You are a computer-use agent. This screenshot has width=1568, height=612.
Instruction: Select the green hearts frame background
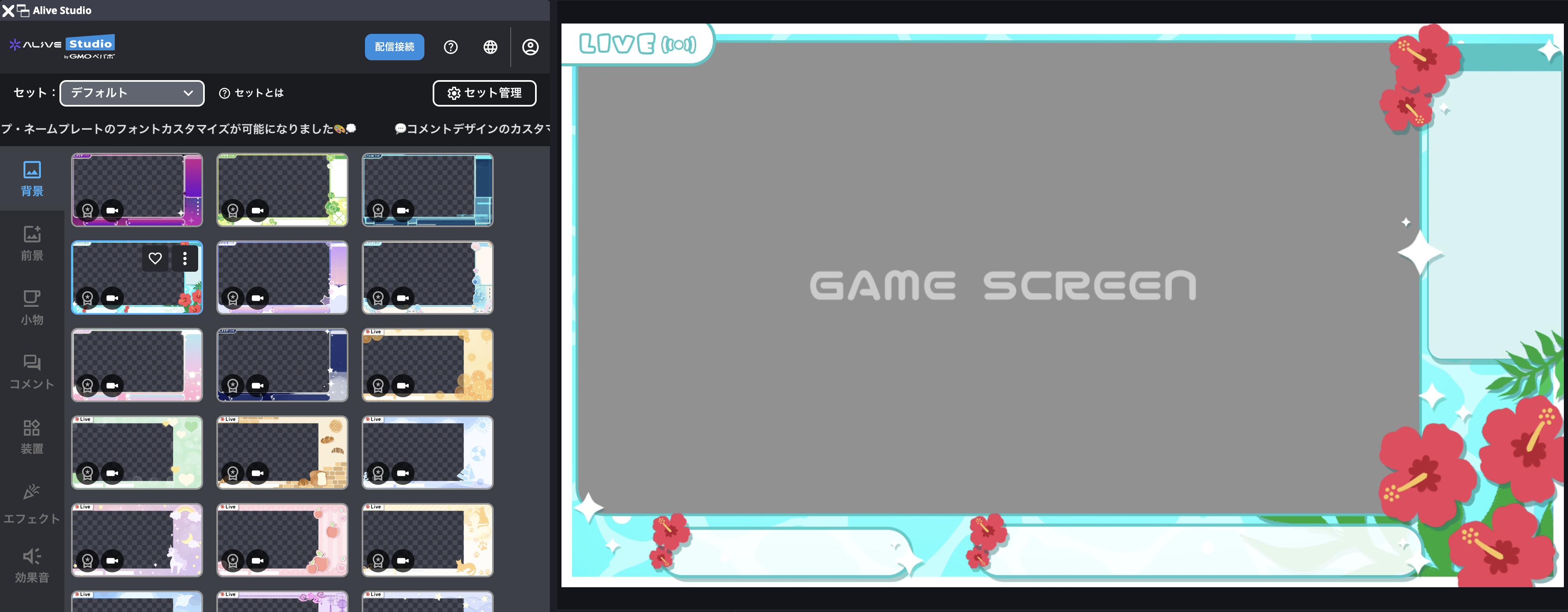[x=137, y=453]
